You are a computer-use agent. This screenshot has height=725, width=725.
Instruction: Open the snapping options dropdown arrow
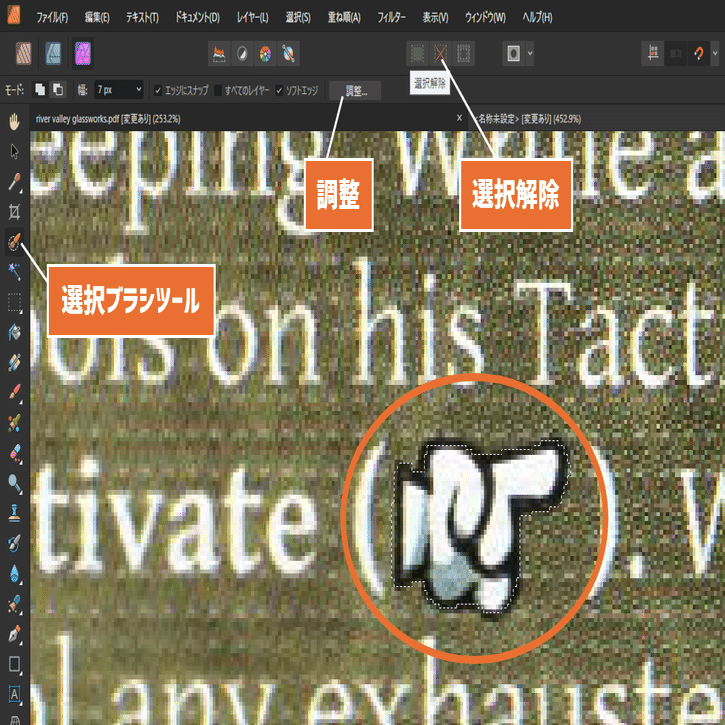[x=715, y=54]
